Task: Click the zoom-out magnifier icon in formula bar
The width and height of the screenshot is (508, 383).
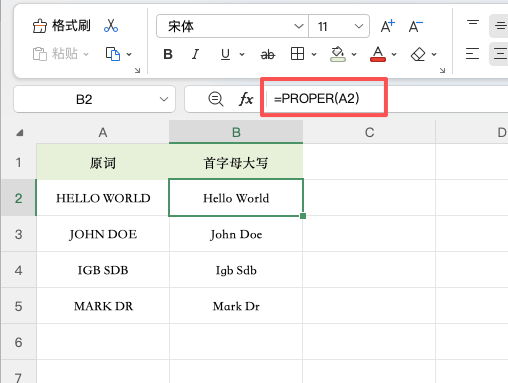Action: pos(216,99)
